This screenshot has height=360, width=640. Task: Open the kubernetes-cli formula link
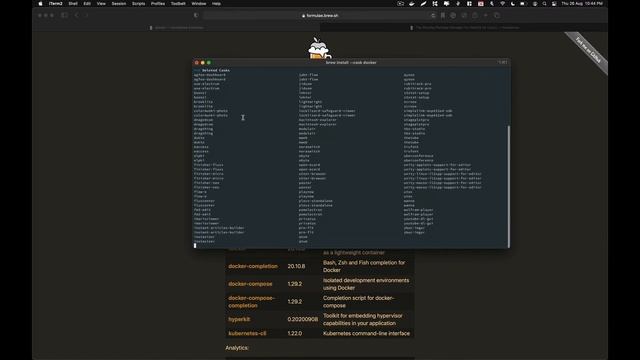pos(247,333)
